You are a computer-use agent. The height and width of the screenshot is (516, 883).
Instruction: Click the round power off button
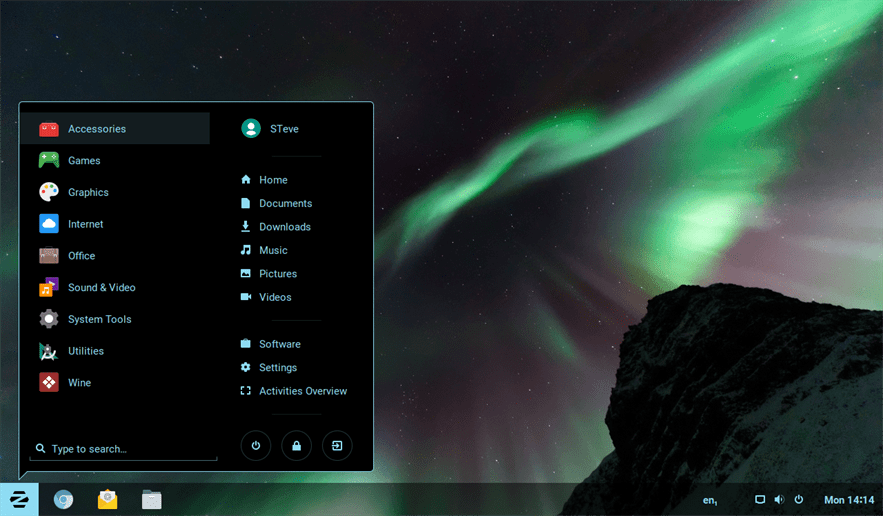[x=256, y=446]
